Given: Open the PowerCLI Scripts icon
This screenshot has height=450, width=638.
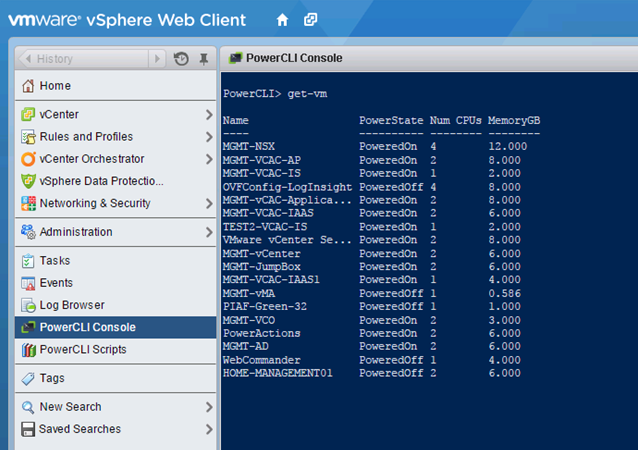Looking at the screenshot, I should [x=28, y=350].
